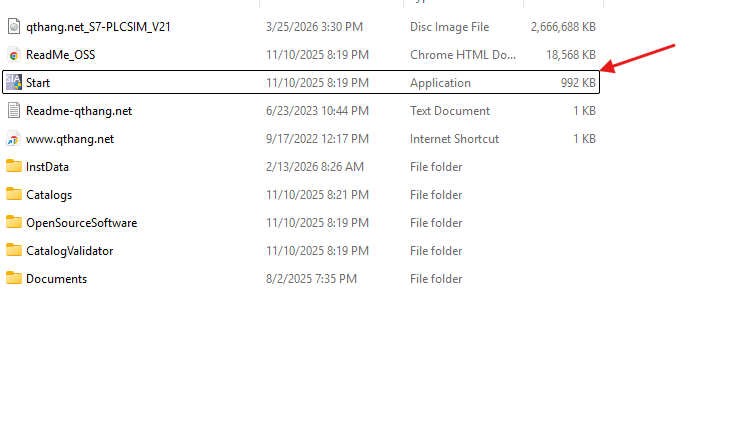Click the CatalogValidator folder icon
Image resolution: width=733 pixels, height=422 pixels.
14,251
